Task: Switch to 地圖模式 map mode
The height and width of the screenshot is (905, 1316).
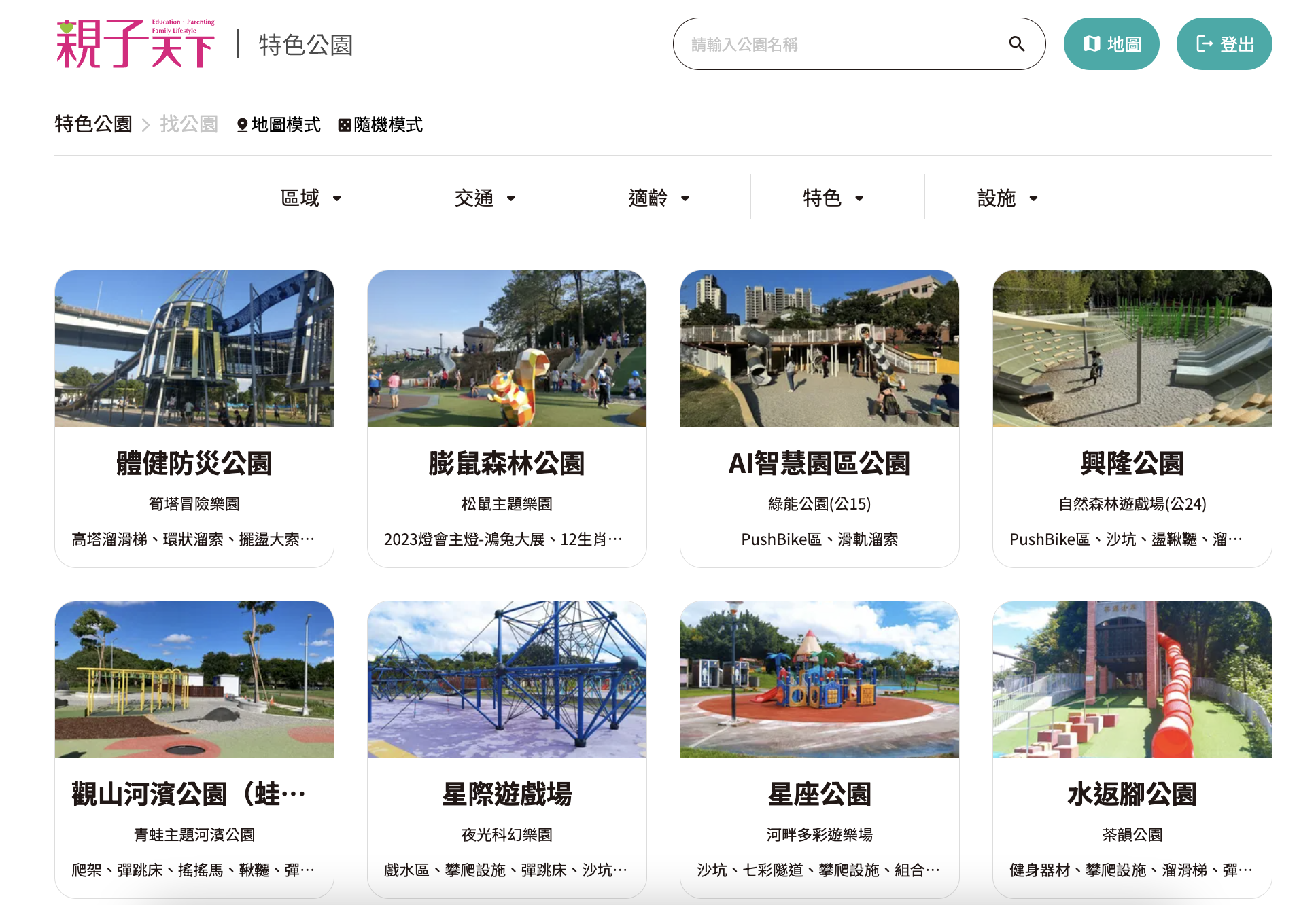Action: point(279,125)
